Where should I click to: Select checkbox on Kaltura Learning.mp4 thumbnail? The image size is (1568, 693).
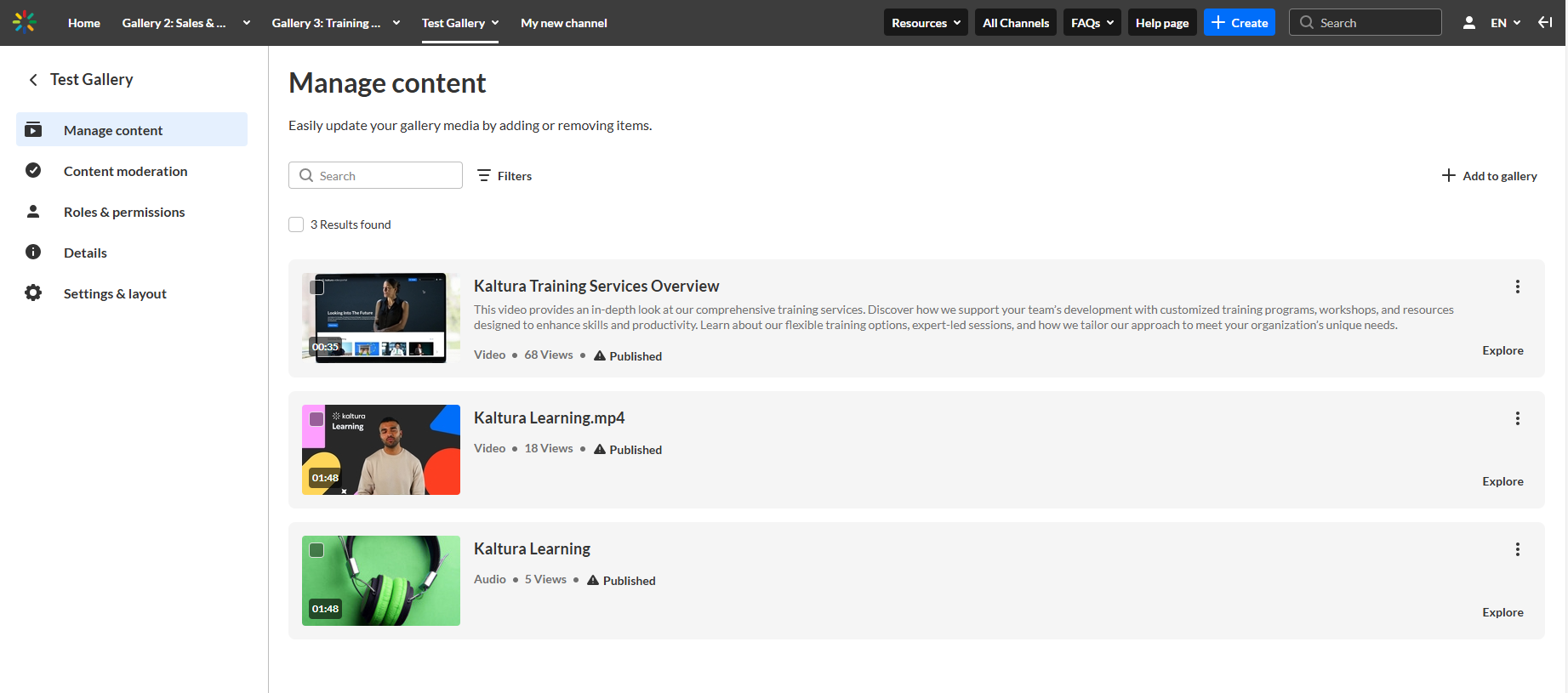pyautogui.click(x=316, y=419)
